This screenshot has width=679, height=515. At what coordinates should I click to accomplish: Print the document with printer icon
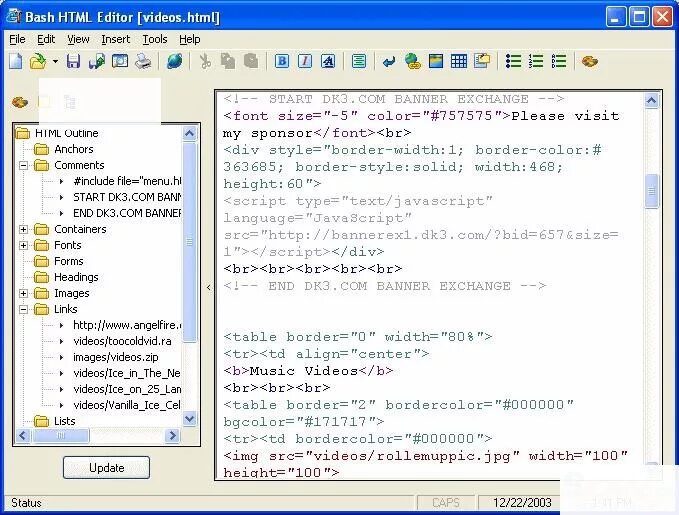click(x=143, y=61)
